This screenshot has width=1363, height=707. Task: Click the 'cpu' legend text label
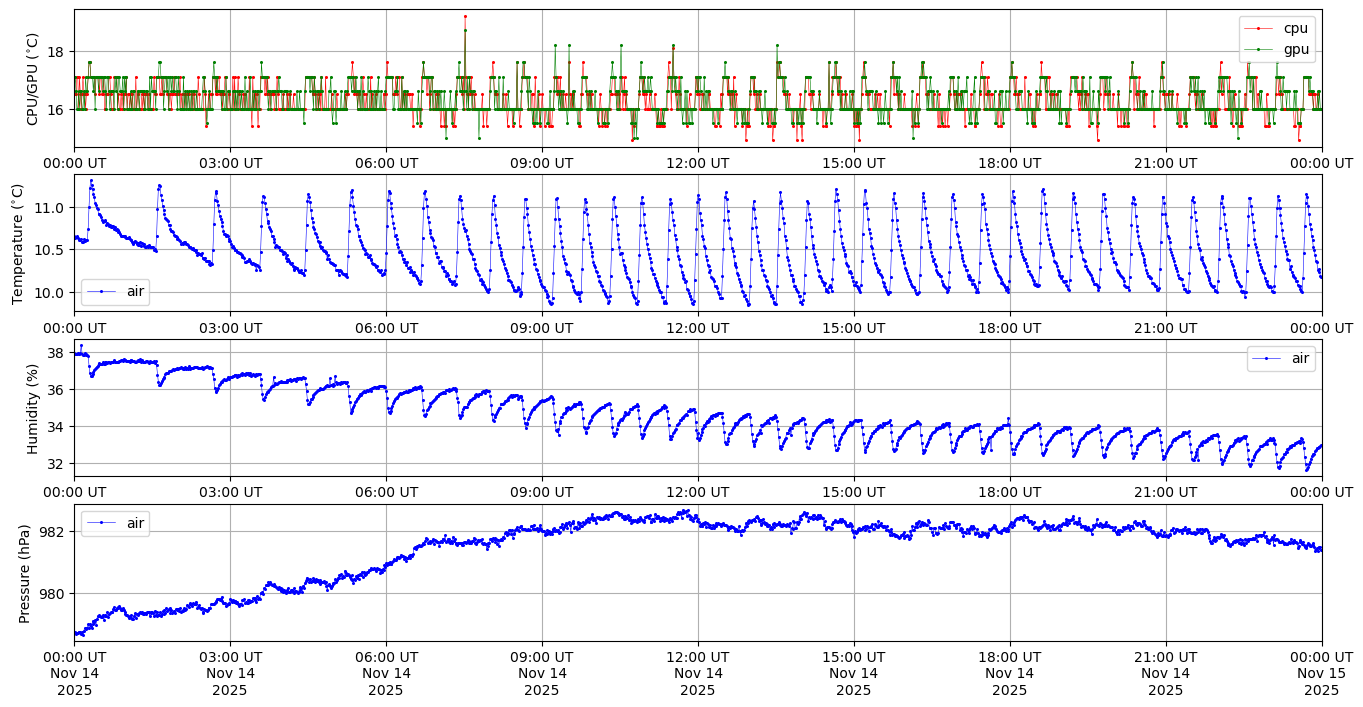(x=1296, y=28)
